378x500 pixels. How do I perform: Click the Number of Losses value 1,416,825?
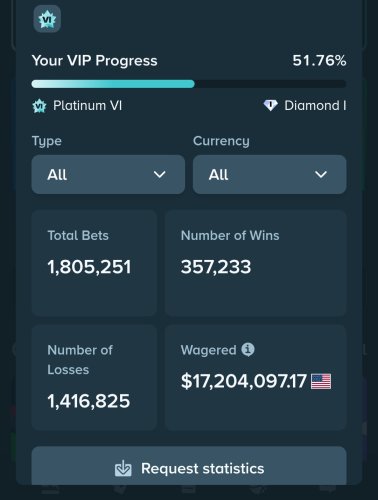coord(88,401)
